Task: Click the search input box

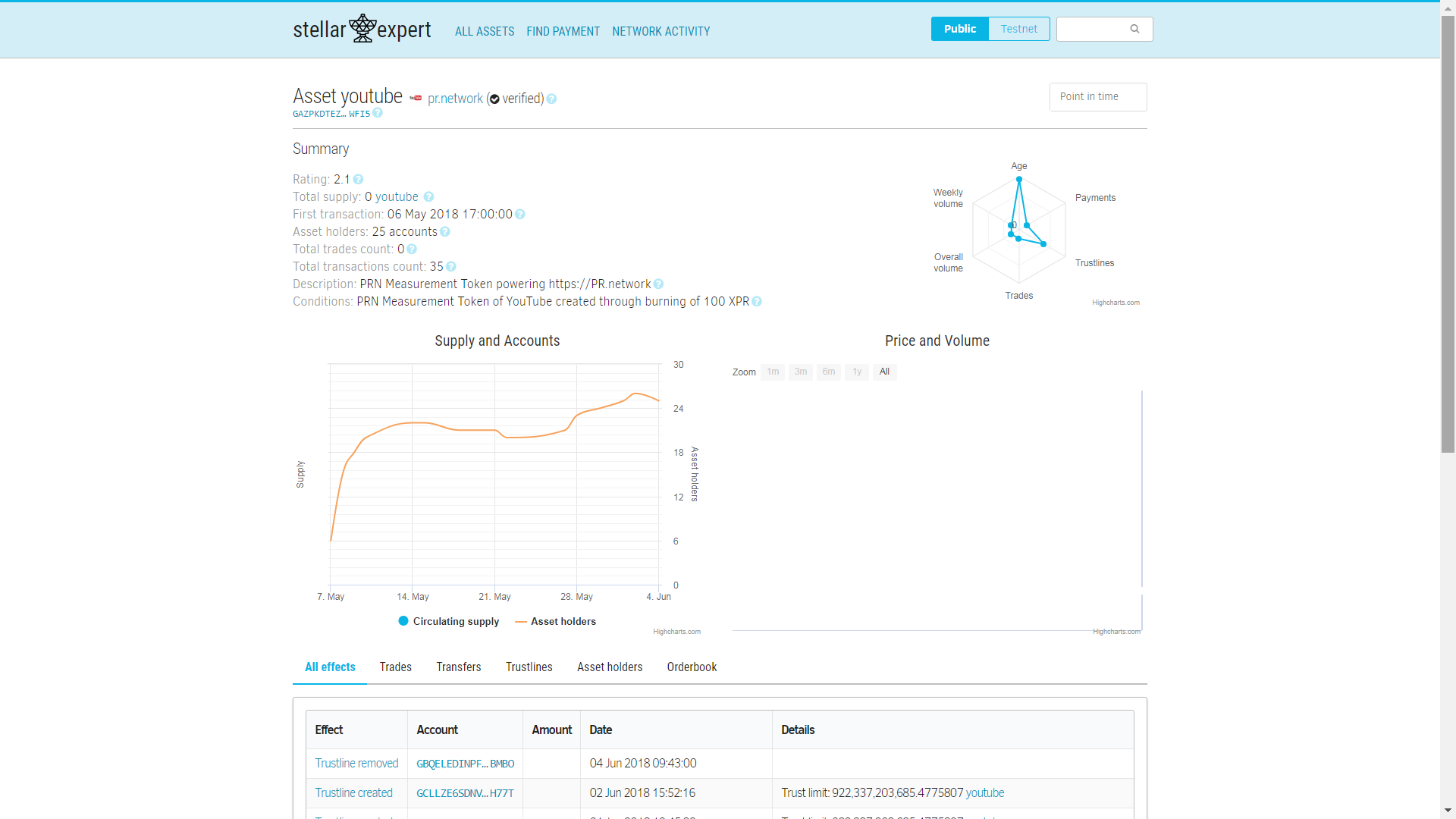Action: click(1105, 29)
